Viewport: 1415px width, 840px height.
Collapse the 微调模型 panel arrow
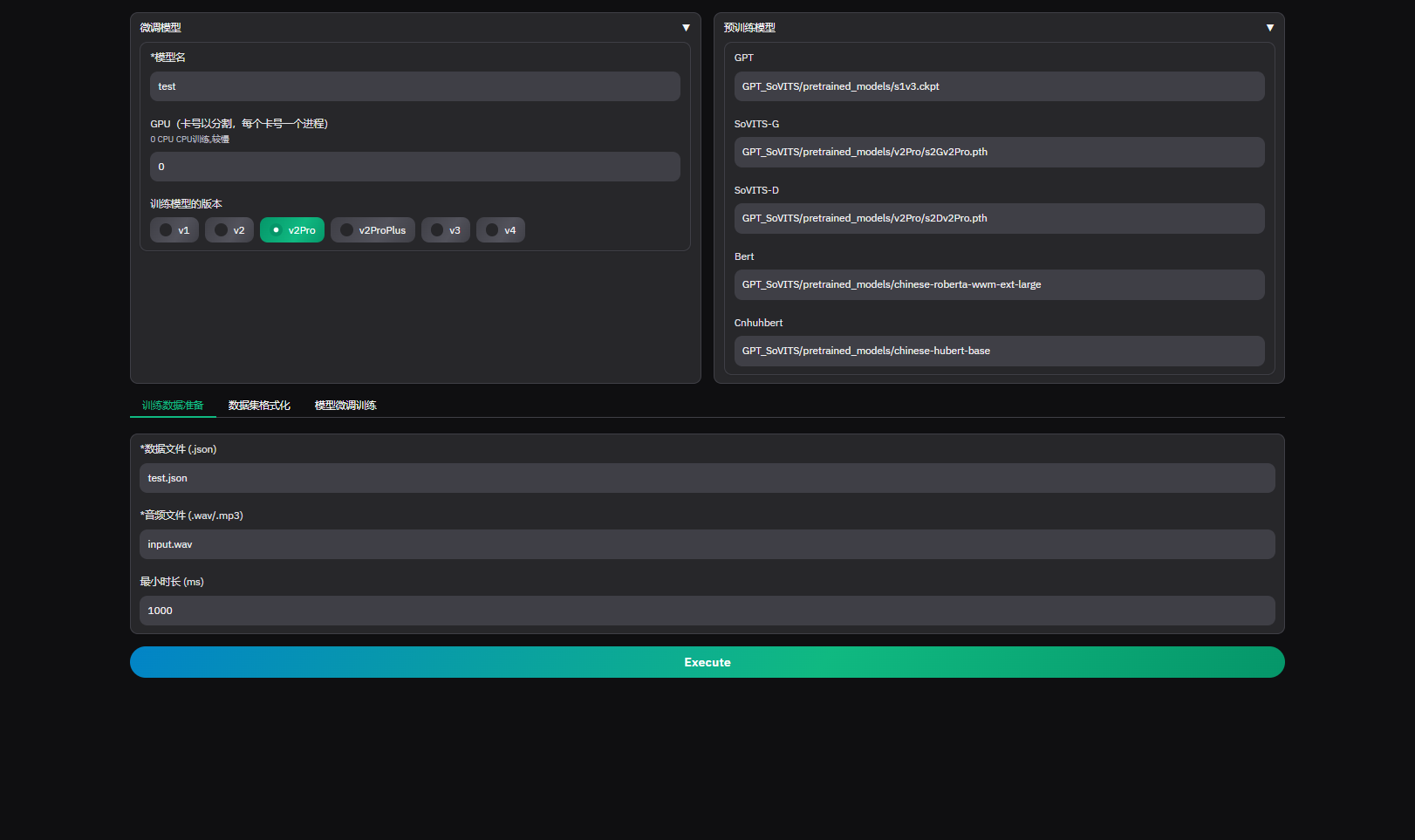click(686, 28)
